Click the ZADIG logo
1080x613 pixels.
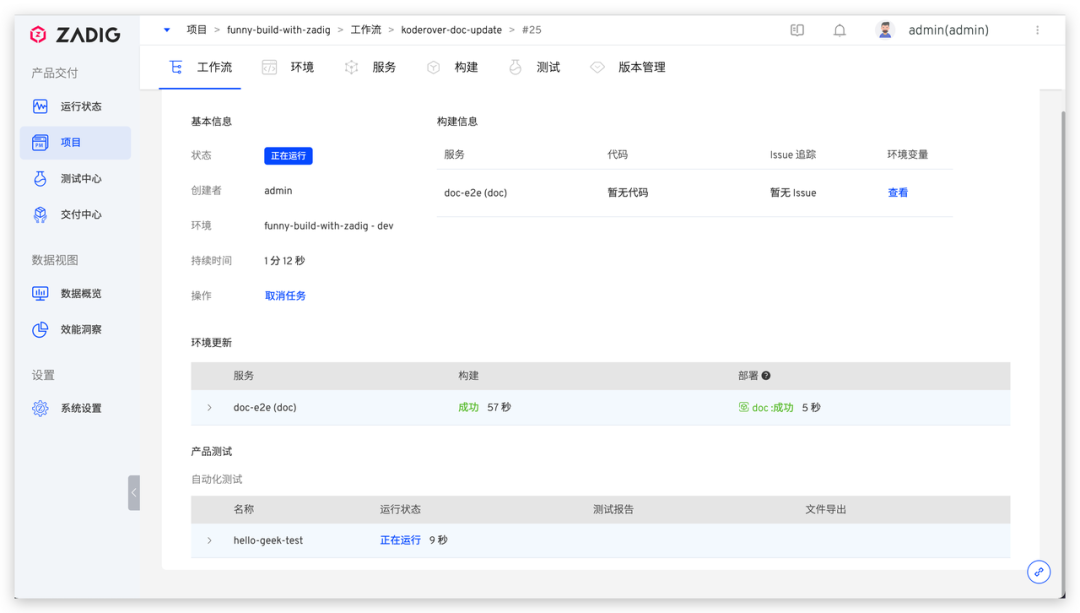click(x=75, y=34)
